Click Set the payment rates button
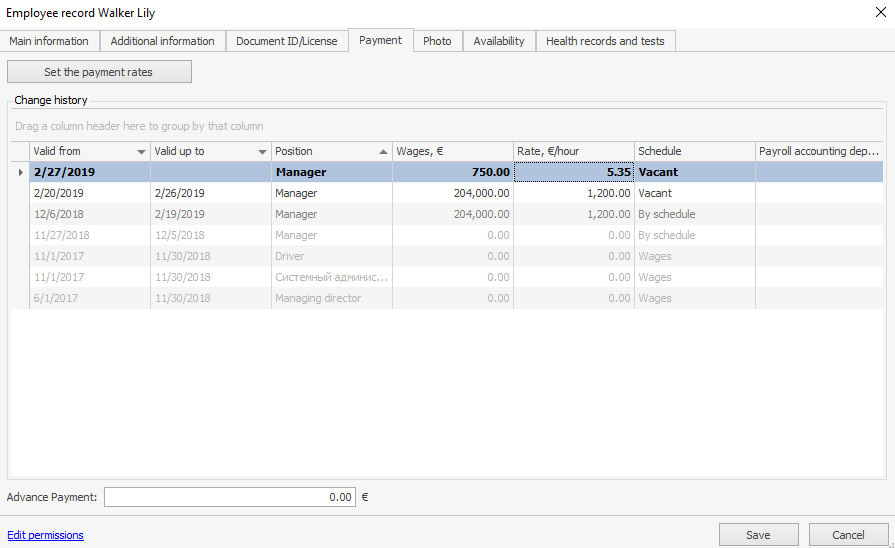895x548 pixels. point(99,72)
